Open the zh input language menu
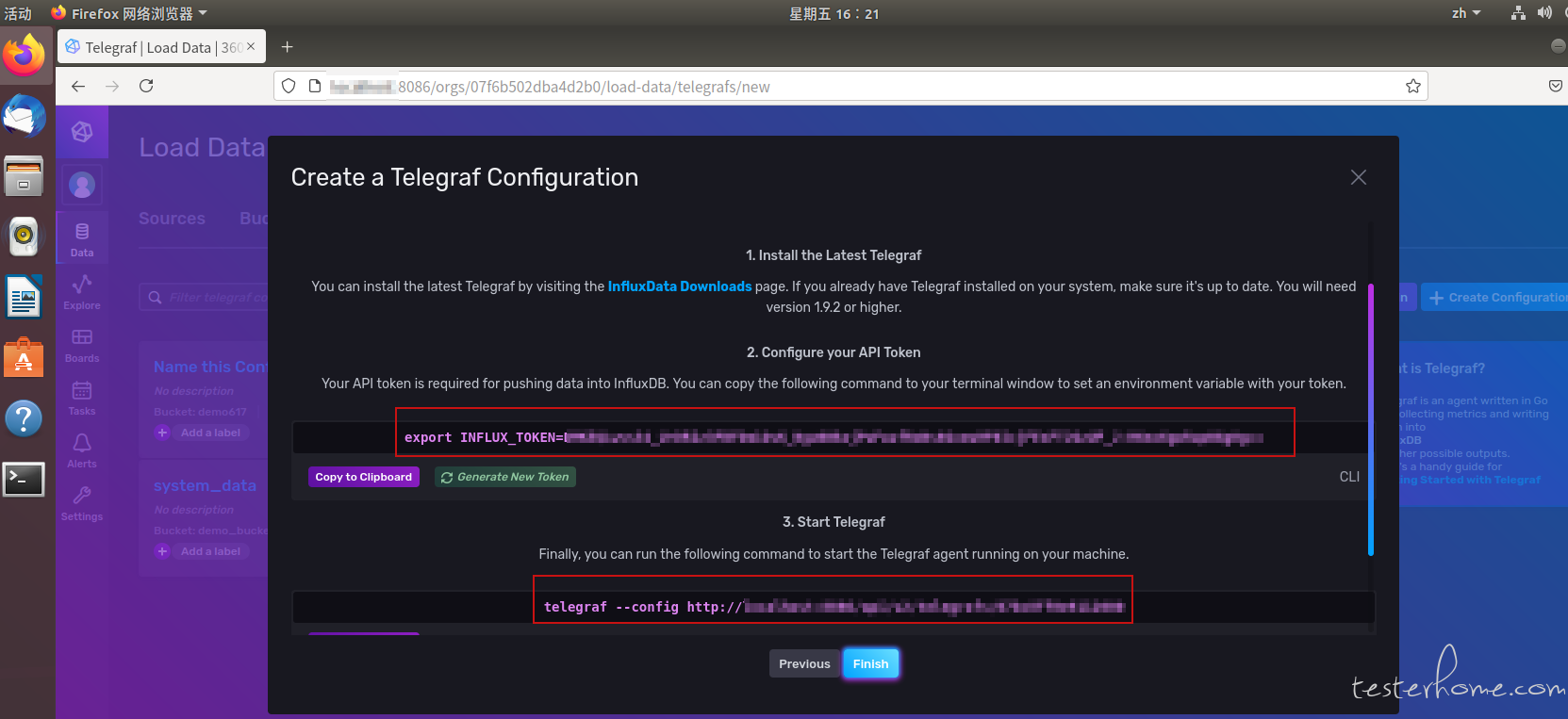Screen dimensions: 1568x719 (x=1466, y=13)
